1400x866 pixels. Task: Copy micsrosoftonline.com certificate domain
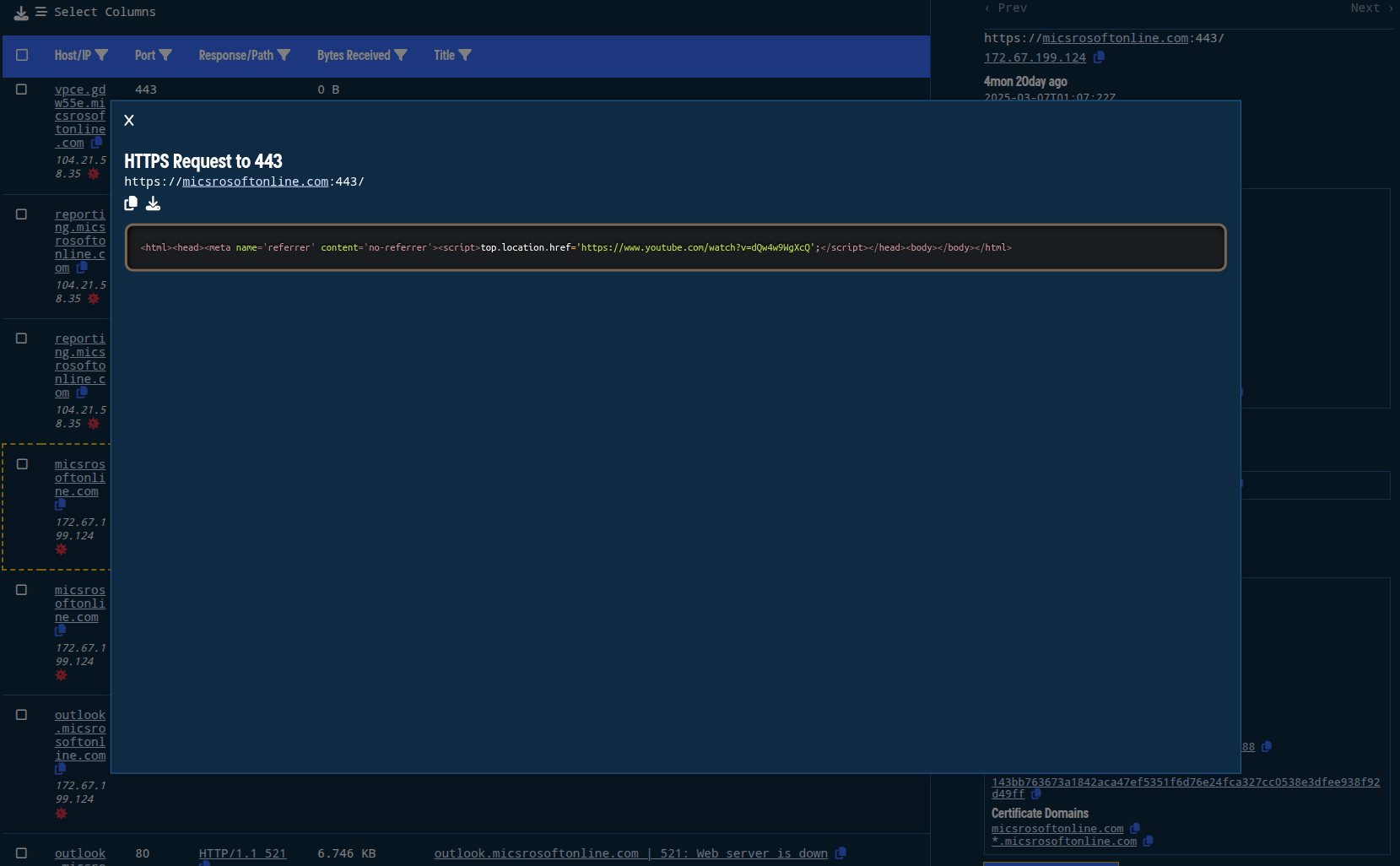coord(1135,829)
